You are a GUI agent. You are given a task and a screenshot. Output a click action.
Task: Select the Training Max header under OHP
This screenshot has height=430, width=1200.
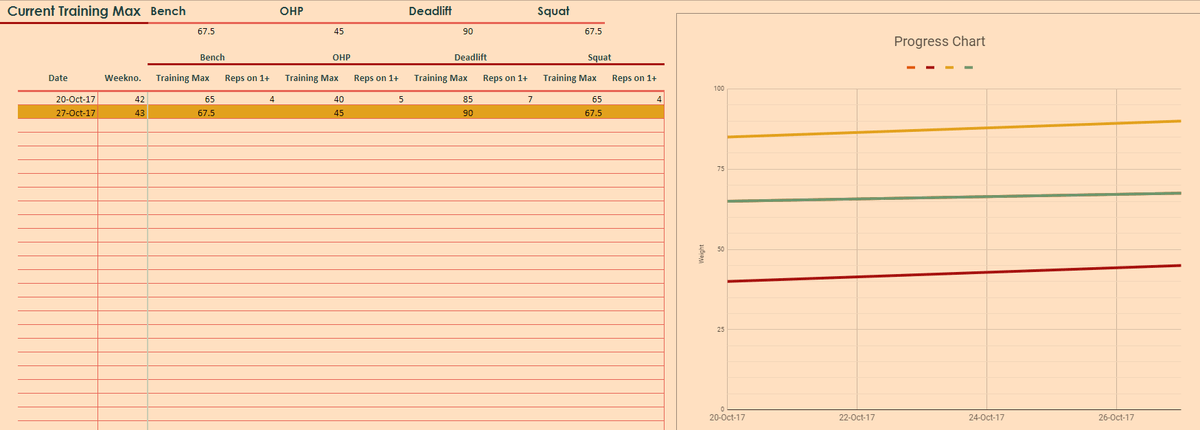312,78
